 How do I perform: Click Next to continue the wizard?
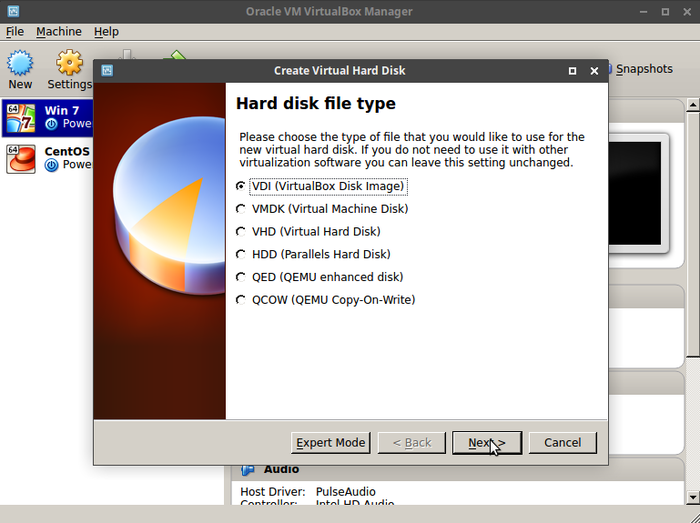487,443
